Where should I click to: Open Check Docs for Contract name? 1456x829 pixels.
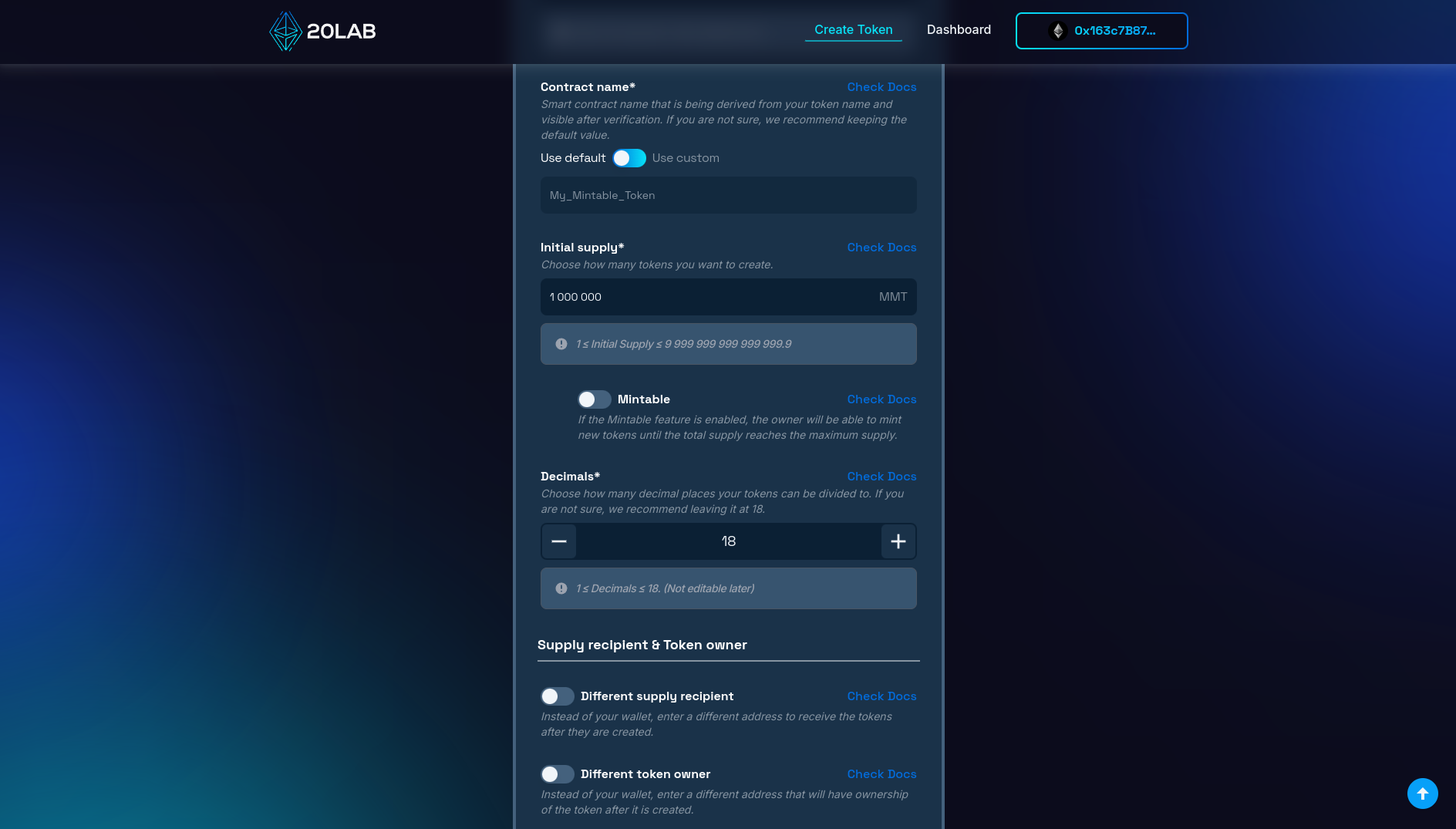[881, 87]
